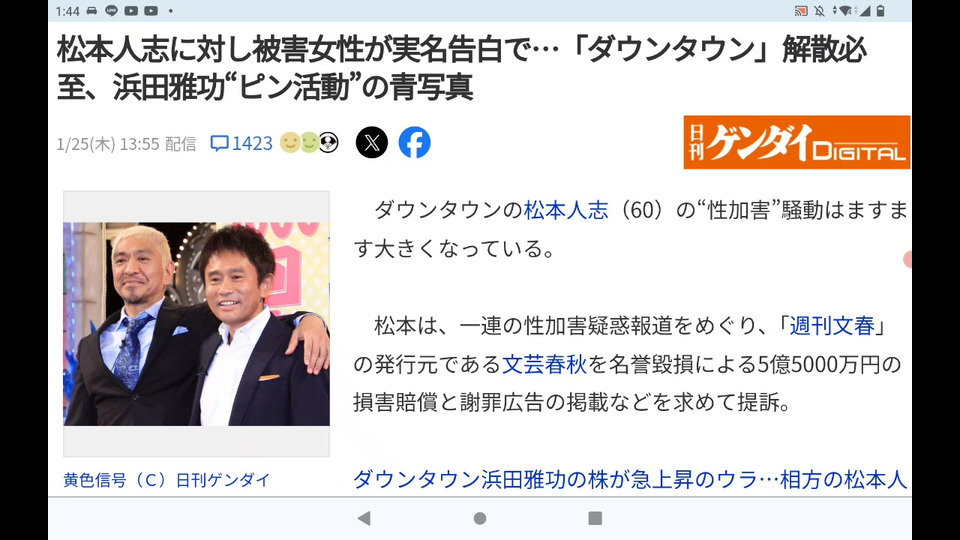The width and height of the screenshot is (960, 540).
Task: Tap the Android back navigation button
Action: pos(364,519)
